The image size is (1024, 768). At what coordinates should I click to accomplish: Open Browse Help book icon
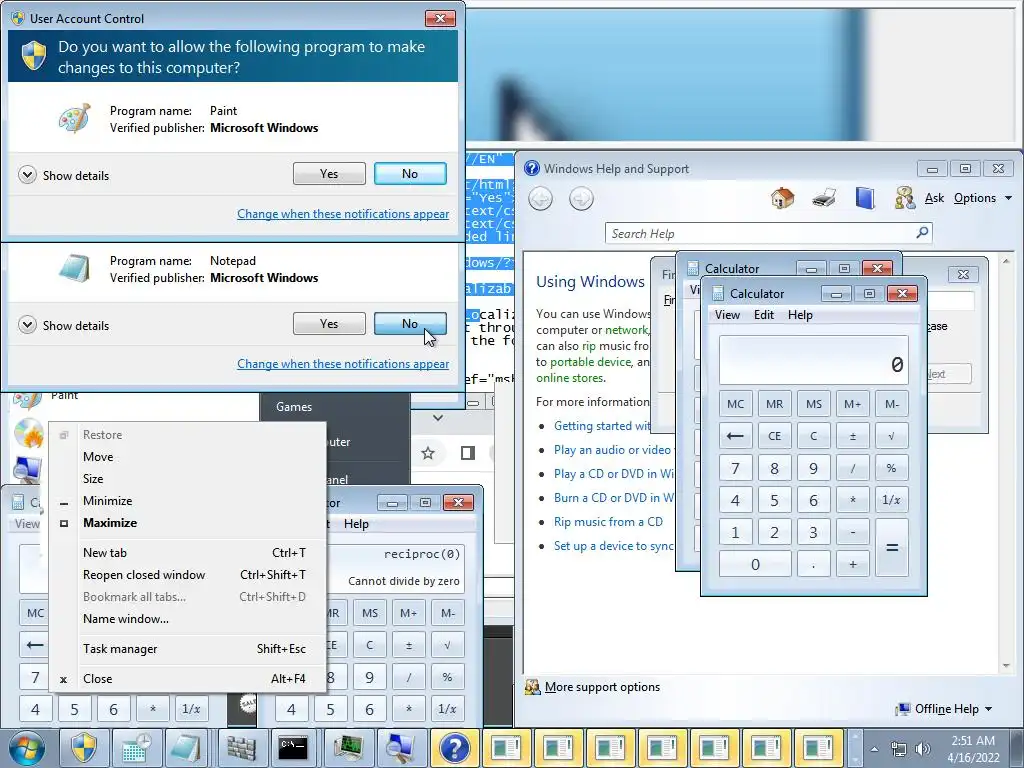click(x=865, y=198)
